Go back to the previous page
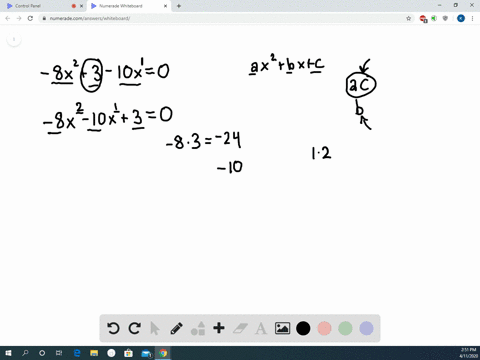This screenshot has height=360, width=480. click(x=8, y=18)
